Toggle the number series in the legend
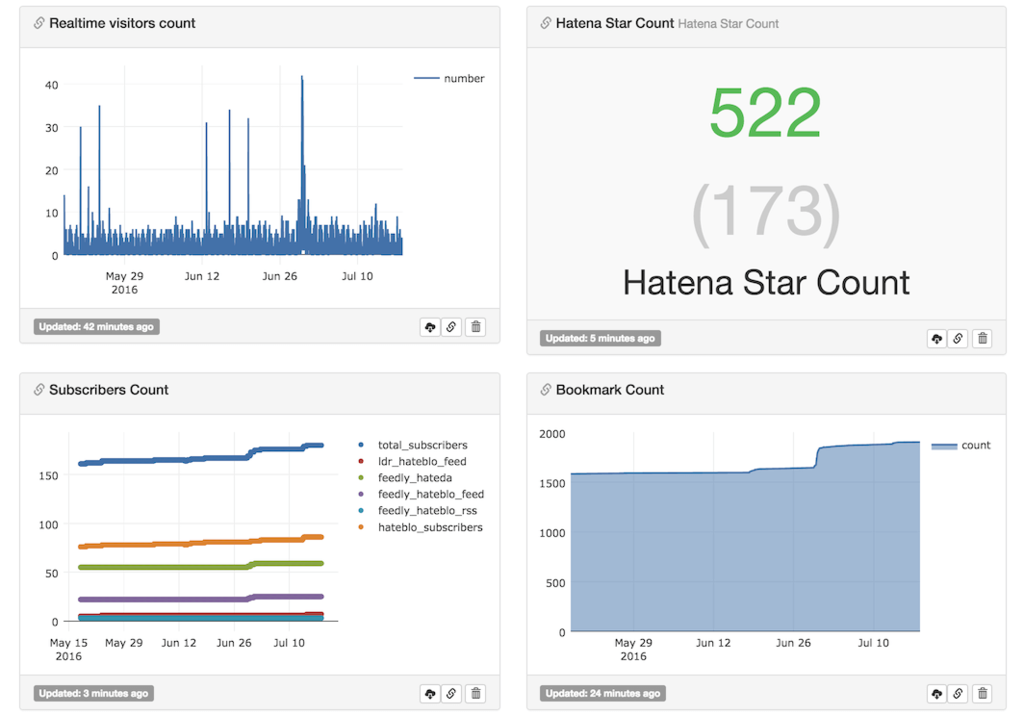Viewport: 1024px width, 715px height. tap(449, 78)
